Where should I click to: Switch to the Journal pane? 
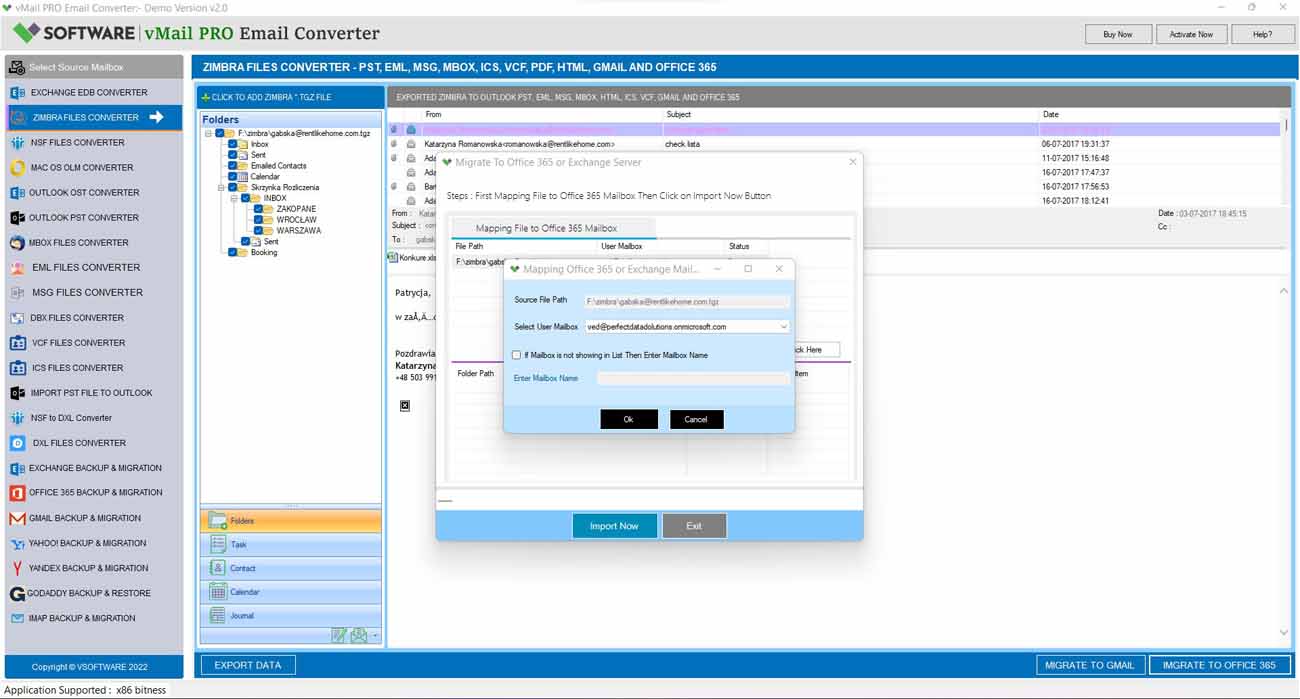tap(291, 616)
